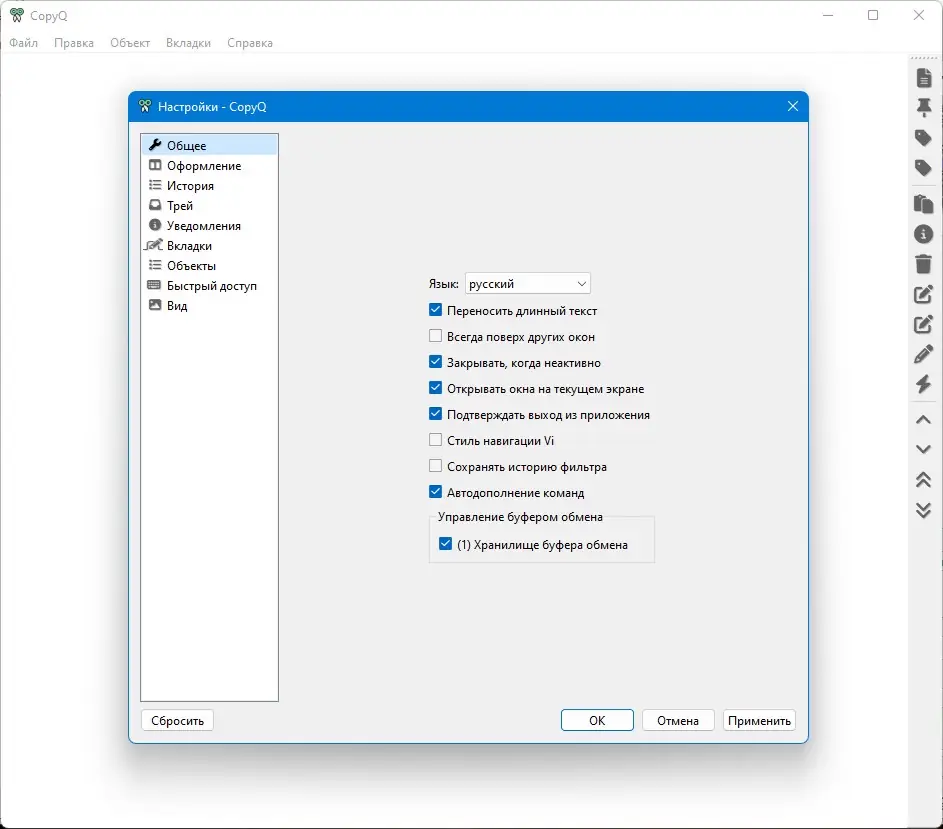Image resolution: width=943 pixels, height=829 pixels.
Task: Select the Общее section with wrench icon
Action: pyautogui.click(x=209, y=146)
